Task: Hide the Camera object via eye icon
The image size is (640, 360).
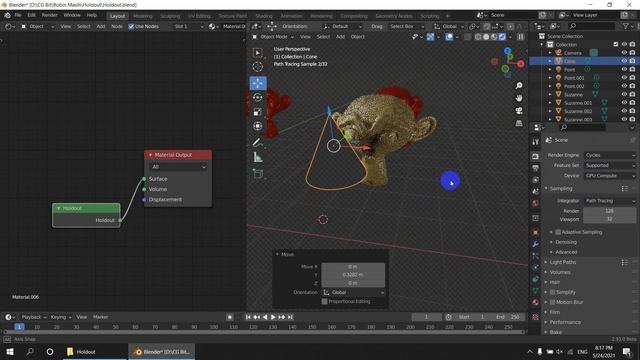Action: (624, 53)
